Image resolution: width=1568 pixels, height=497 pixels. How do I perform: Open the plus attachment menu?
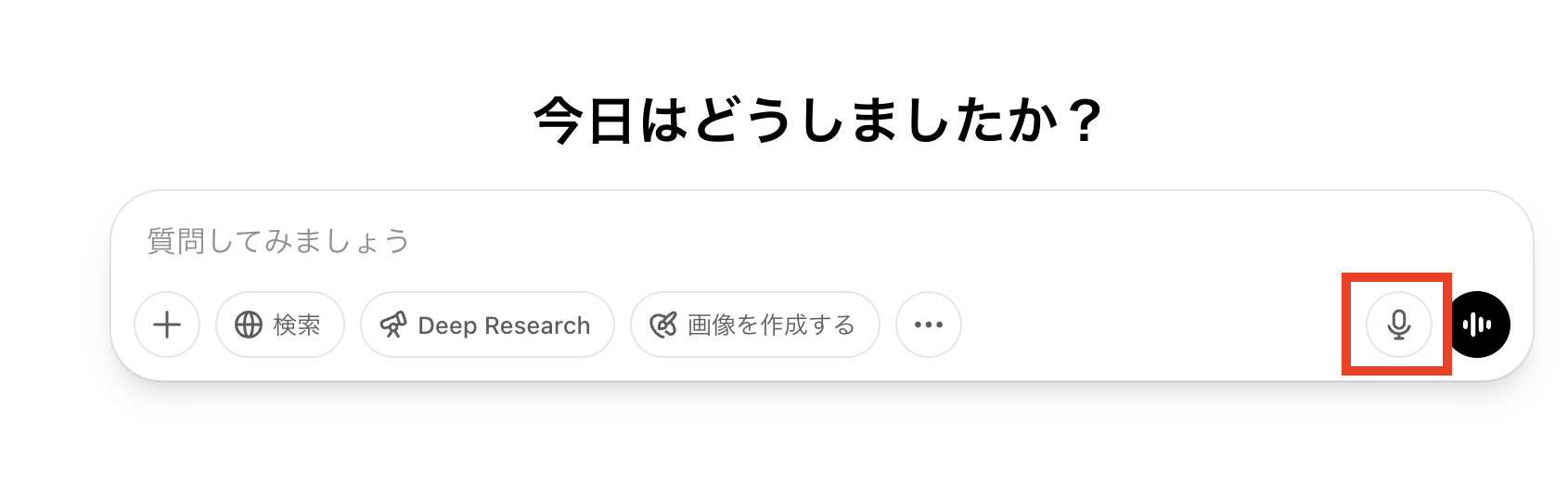pos(167,325)
